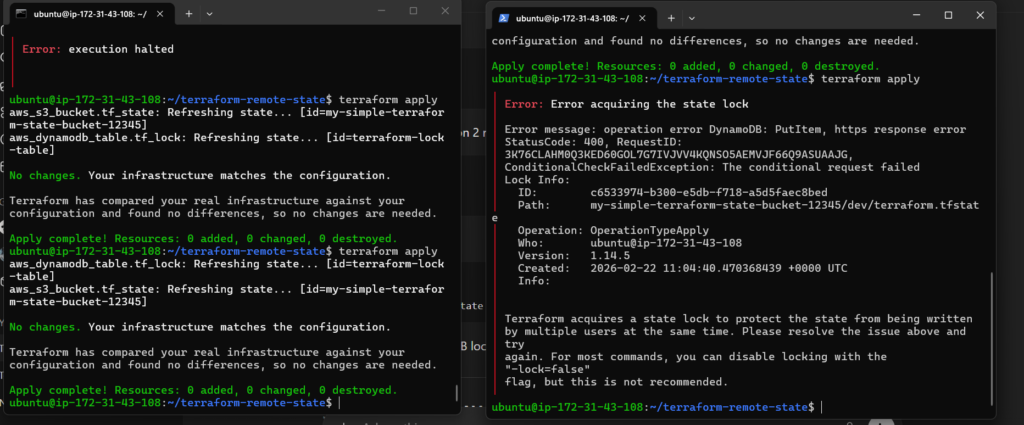This screenshot has height=425, width=1024.
Task: Click the PowerShell icon on the right window's tab
Action: tap(503, 18)
